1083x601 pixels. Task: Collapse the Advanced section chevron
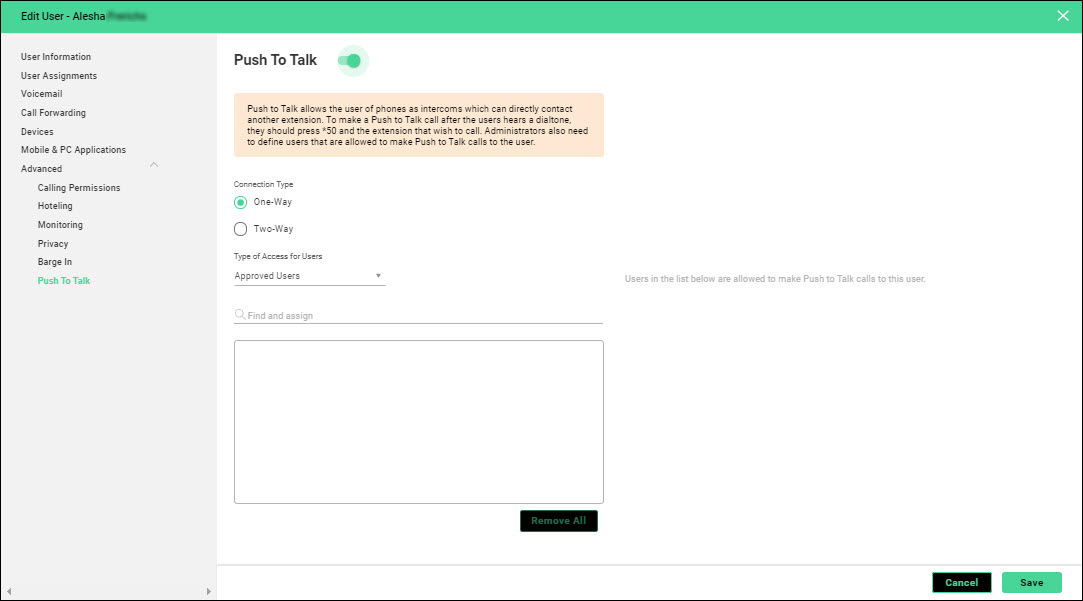click(153, 165)
